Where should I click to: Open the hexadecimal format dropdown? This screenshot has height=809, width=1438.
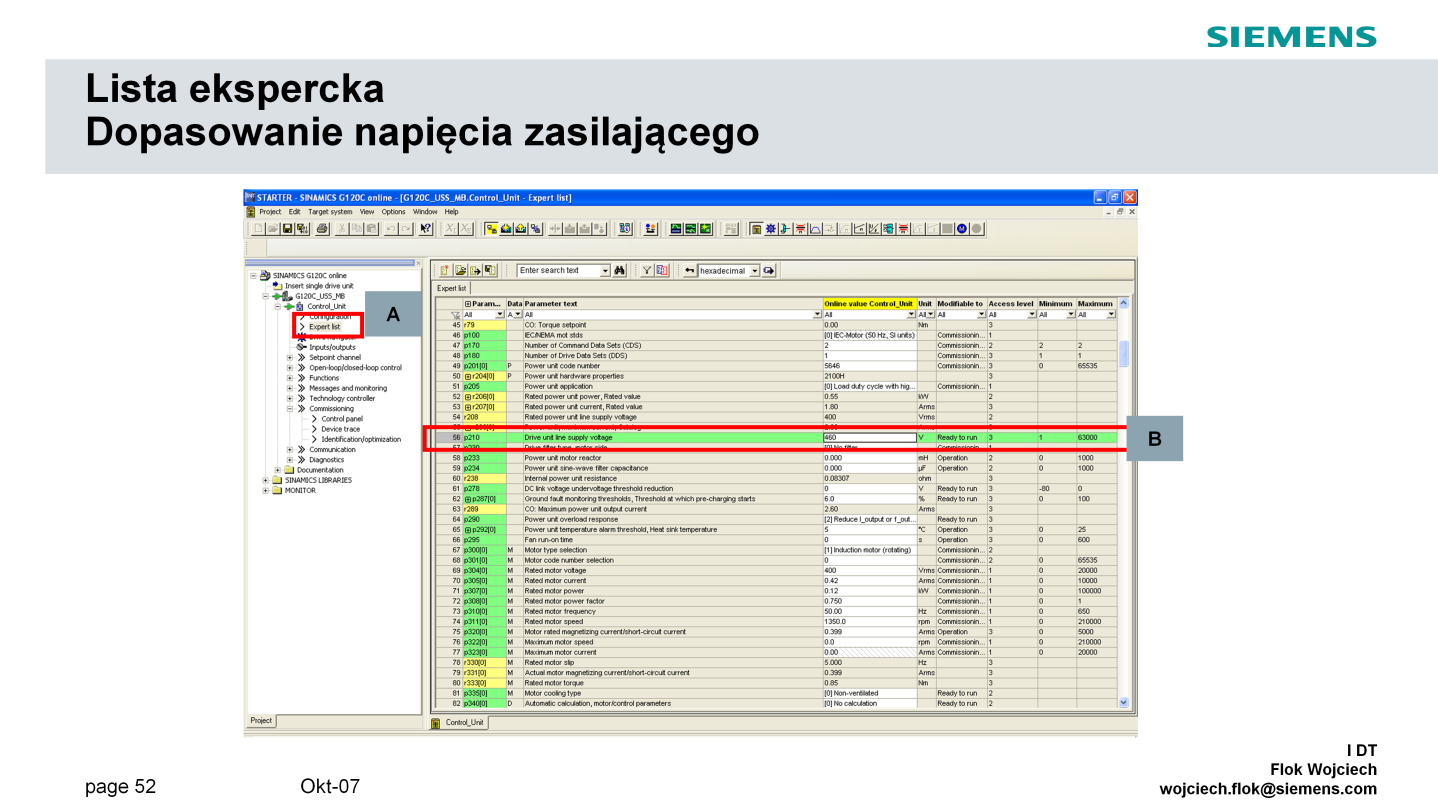click(754, 270)
